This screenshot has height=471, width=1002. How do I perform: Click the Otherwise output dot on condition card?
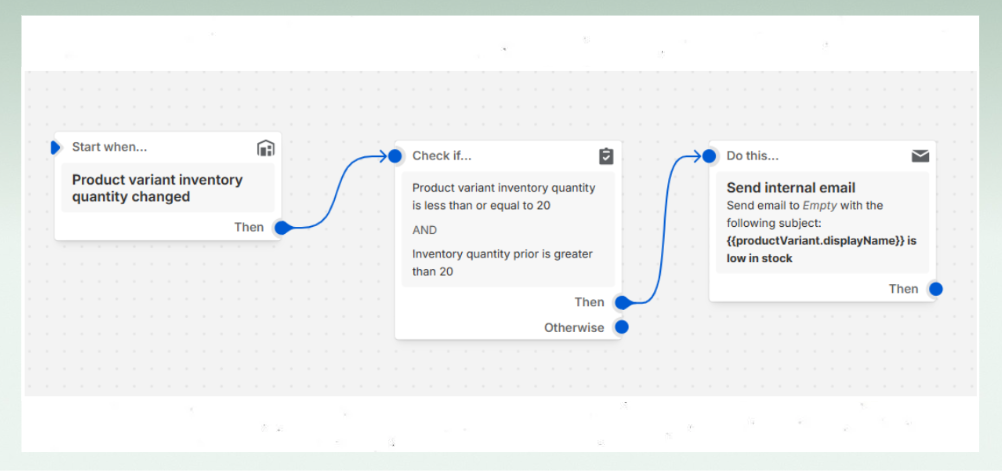[x=622, y=327]
